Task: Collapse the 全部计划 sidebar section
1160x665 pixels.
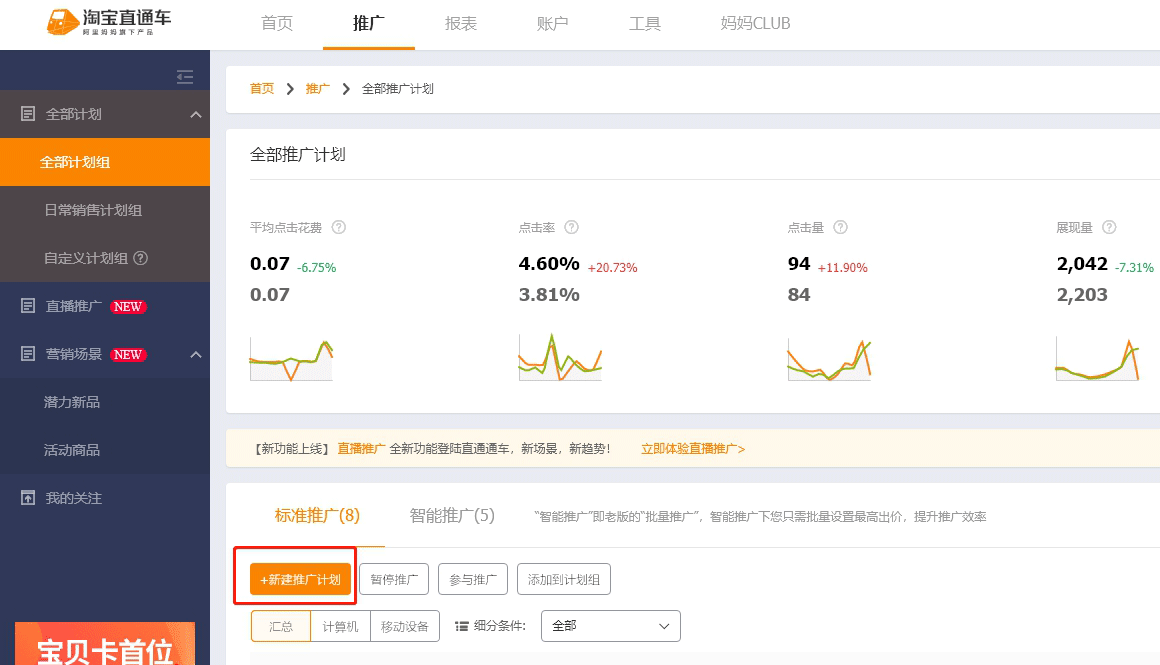Action: 196,114
